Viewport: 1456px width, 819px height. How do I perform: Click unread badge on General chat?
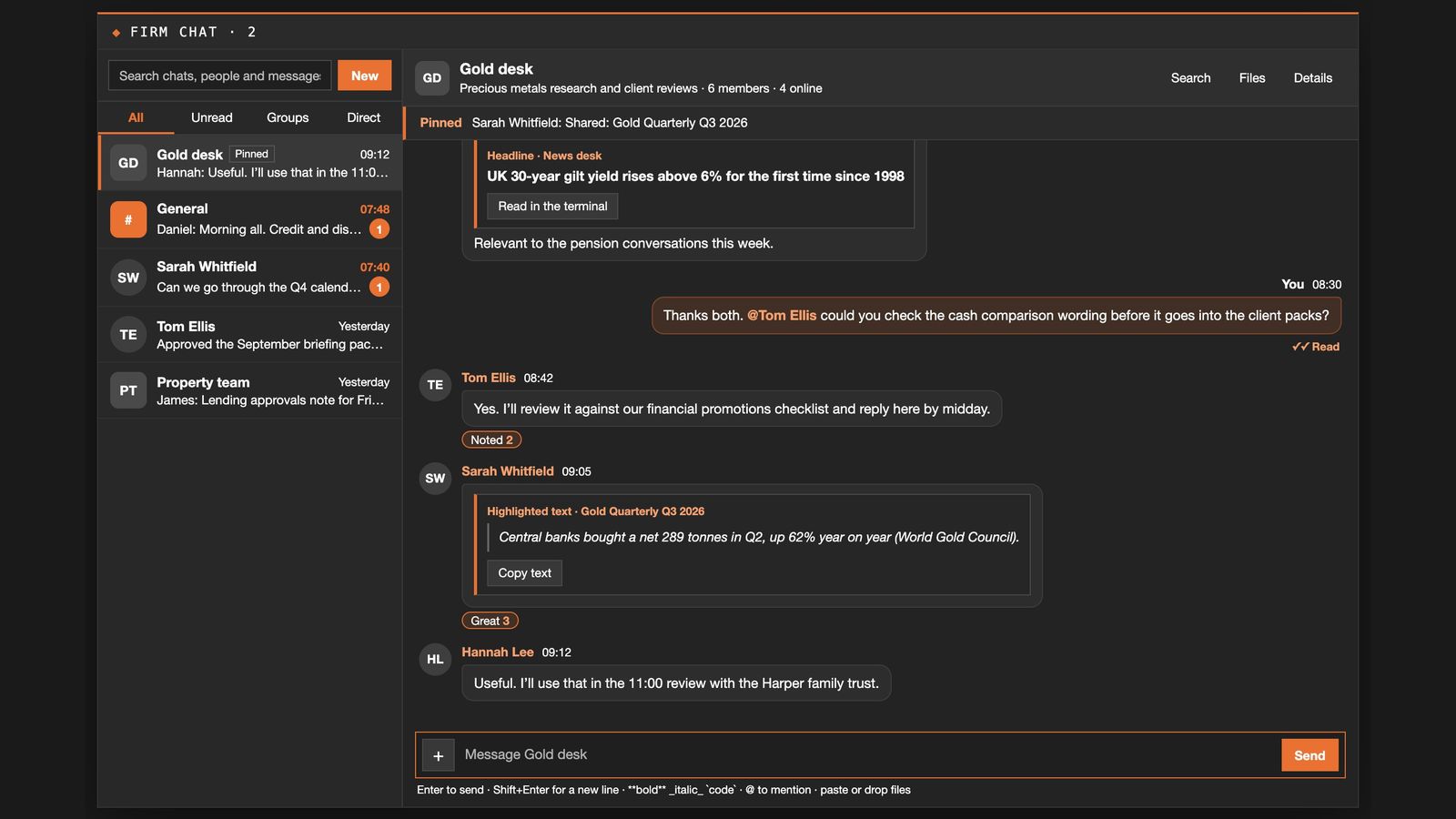coord(379,229)
